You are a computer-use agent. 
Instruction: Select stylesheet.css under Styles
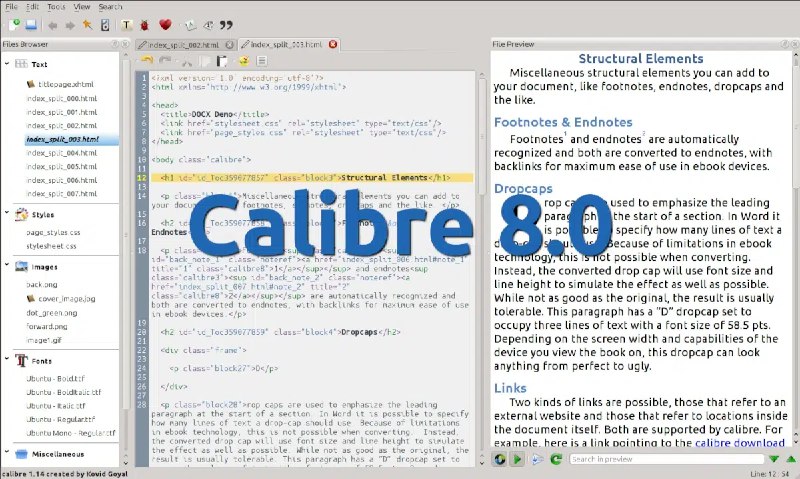[51, 246]
